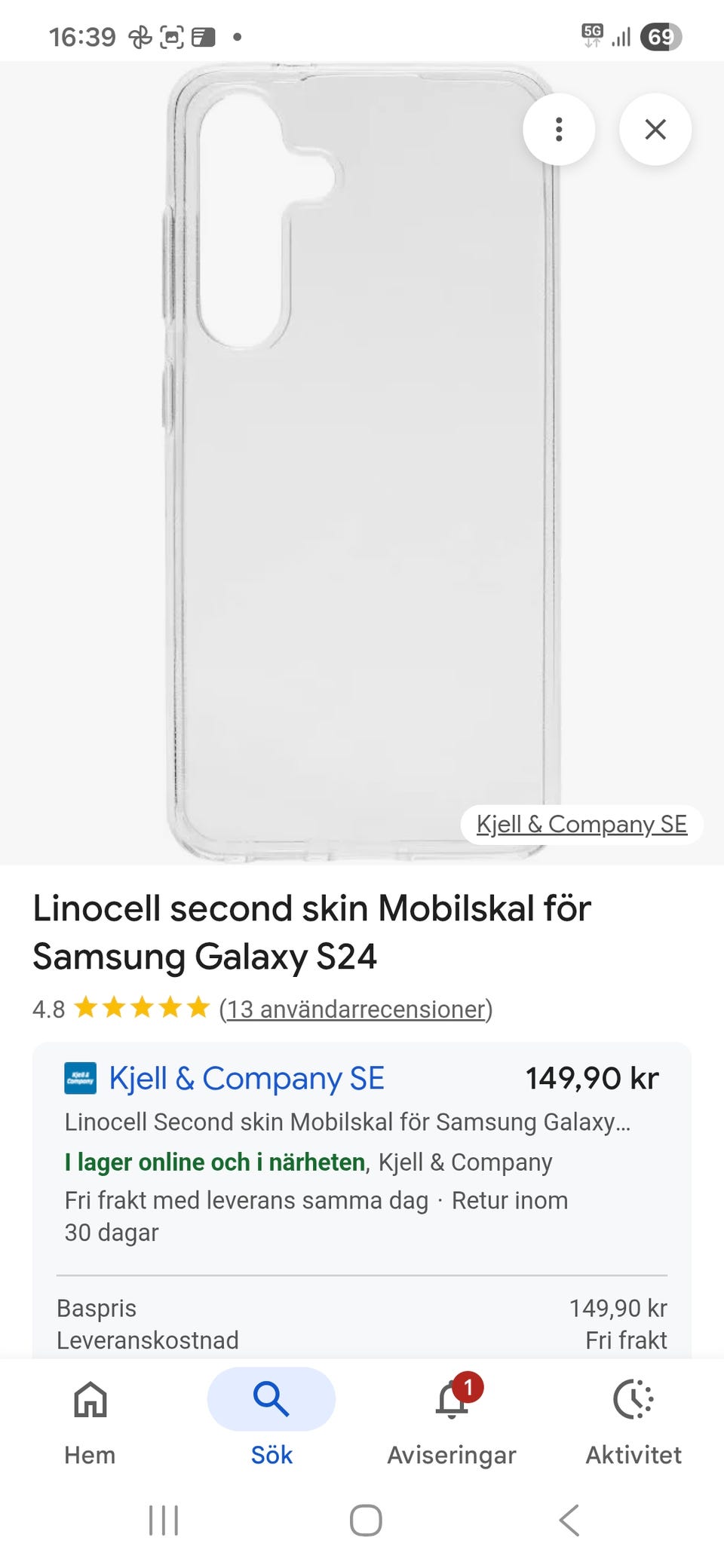Tap the 149,90 kr price in offer card
Image resolution: width=724 pixels, height=1568 pixels.
592,1078
